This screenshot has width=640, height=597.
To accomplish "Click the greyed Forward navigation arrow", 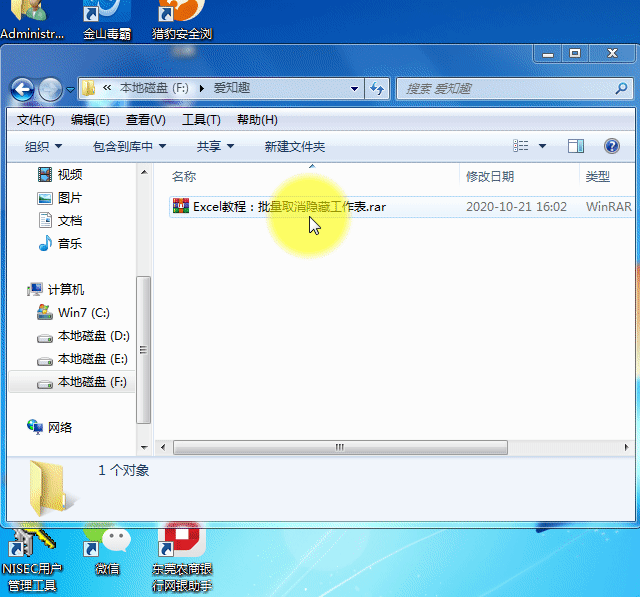I will [x=50, y=89].
